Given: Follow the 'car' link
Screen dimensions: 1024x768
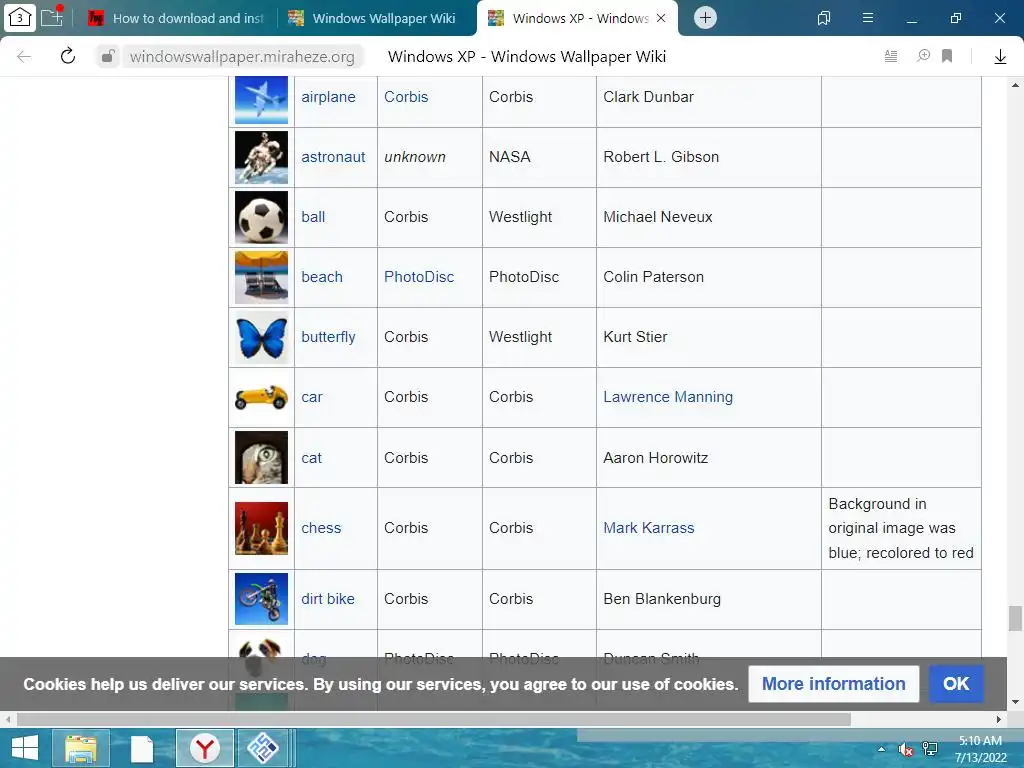Looking at the screenshot, I should click(312, 397).
